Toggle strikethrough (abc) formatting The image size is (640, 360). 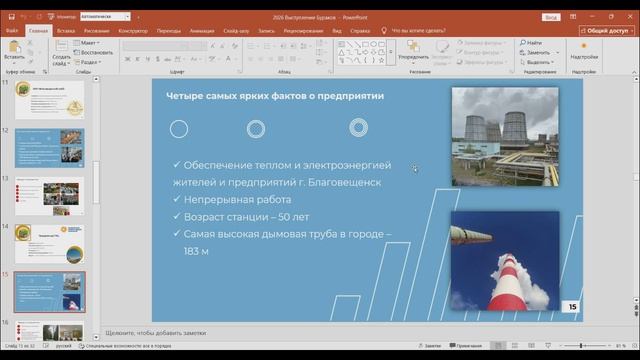[x=167, y=59]
